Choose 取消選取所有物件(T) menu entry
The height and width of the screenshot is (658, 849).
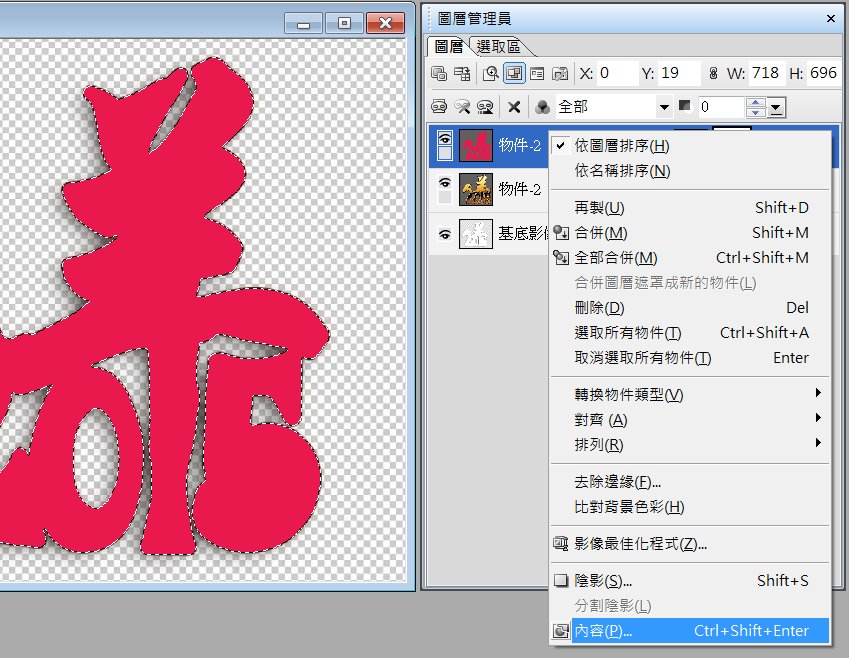coord(690,357)
